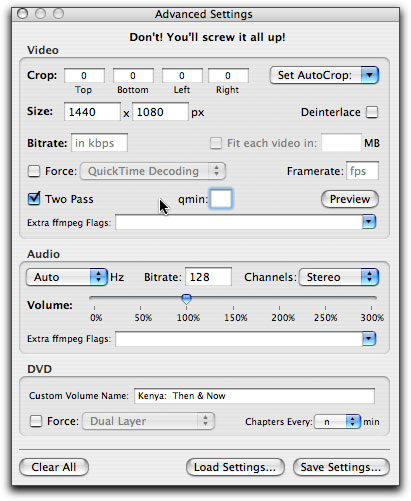Check the Force Dual Layer checkbox

pos(36,421)
